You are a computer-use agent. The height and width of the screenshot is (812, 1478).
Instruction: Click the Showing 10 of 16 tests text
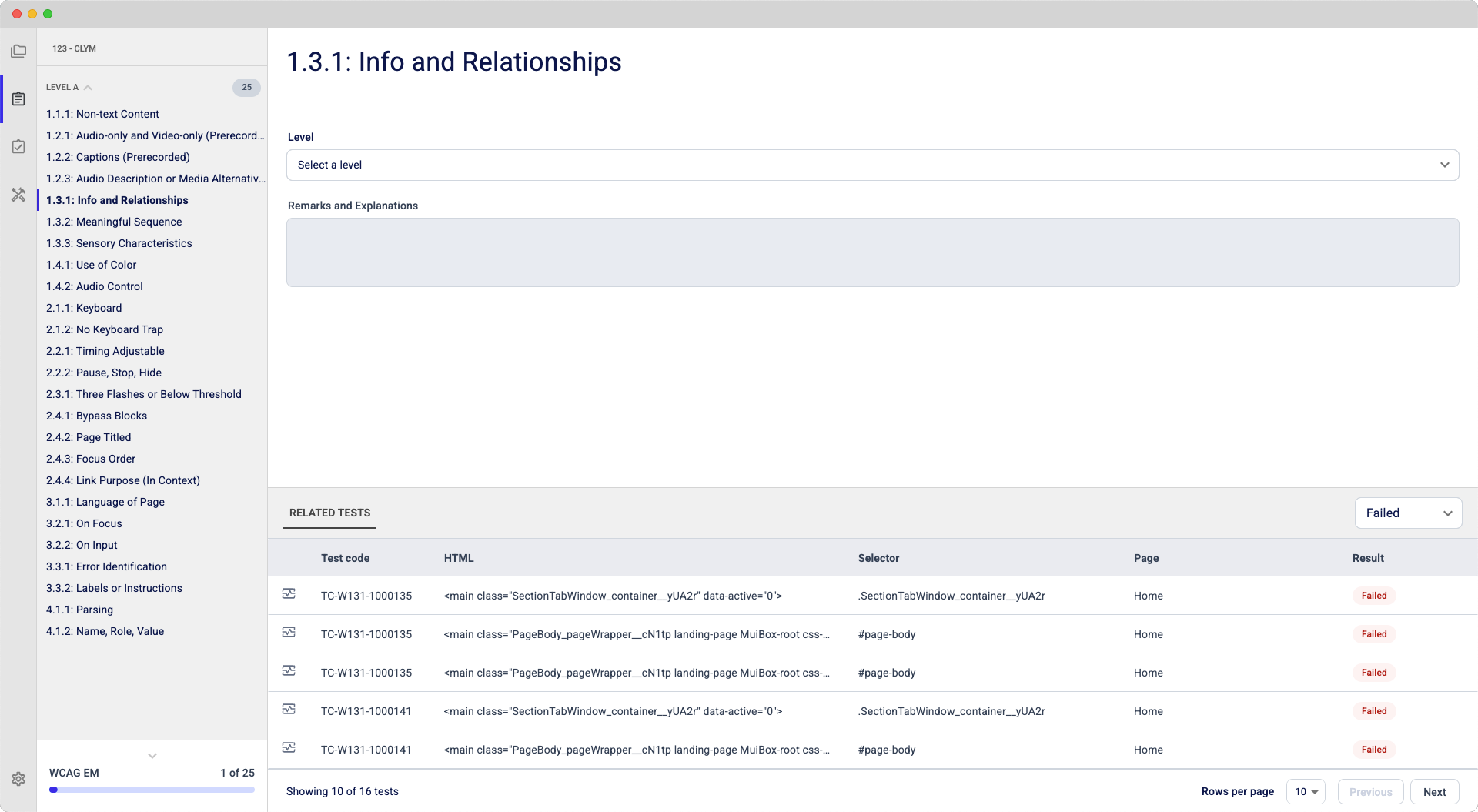coord(343,791)
